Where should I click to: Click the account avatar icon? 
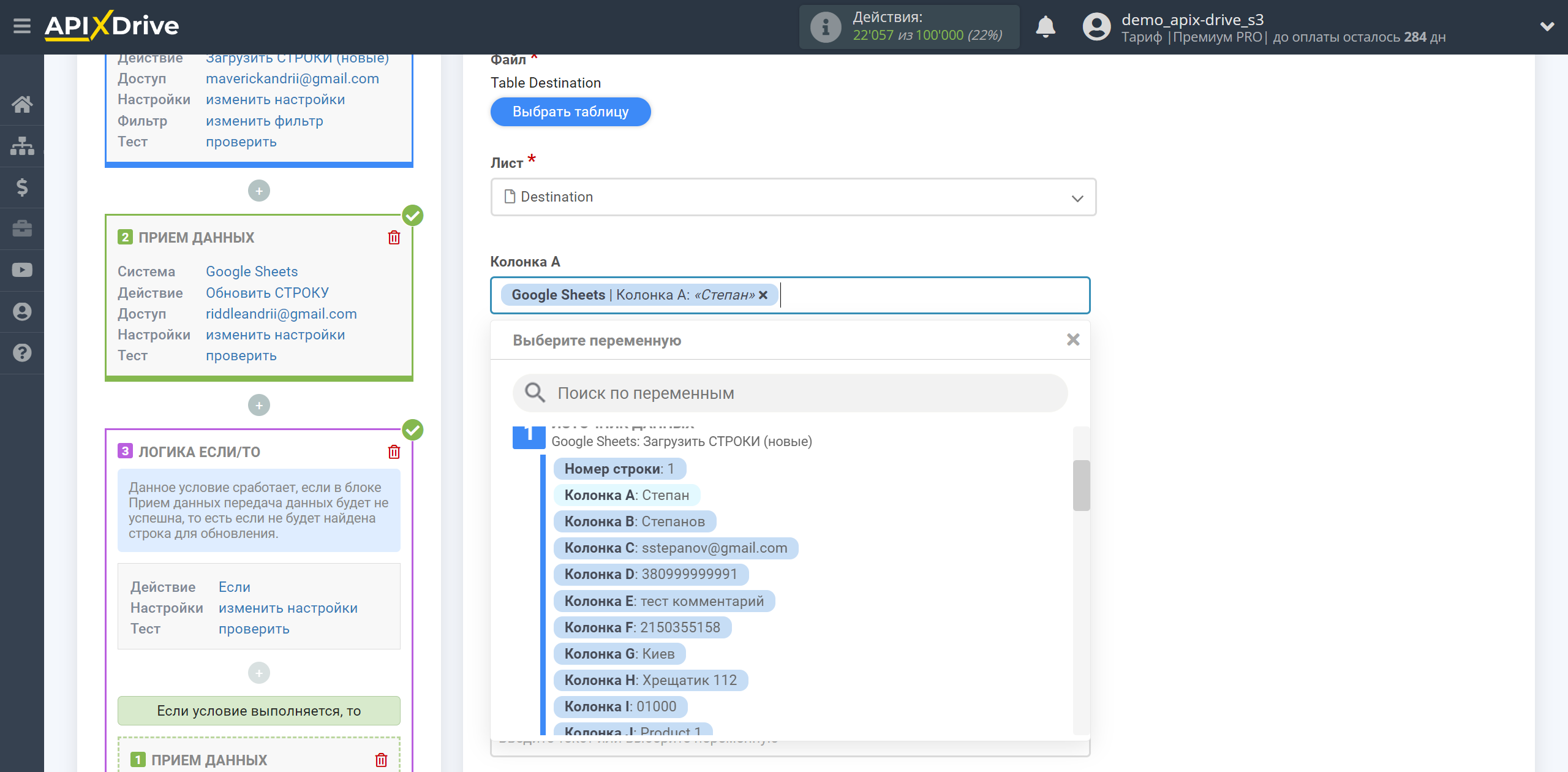(1096, 27)
